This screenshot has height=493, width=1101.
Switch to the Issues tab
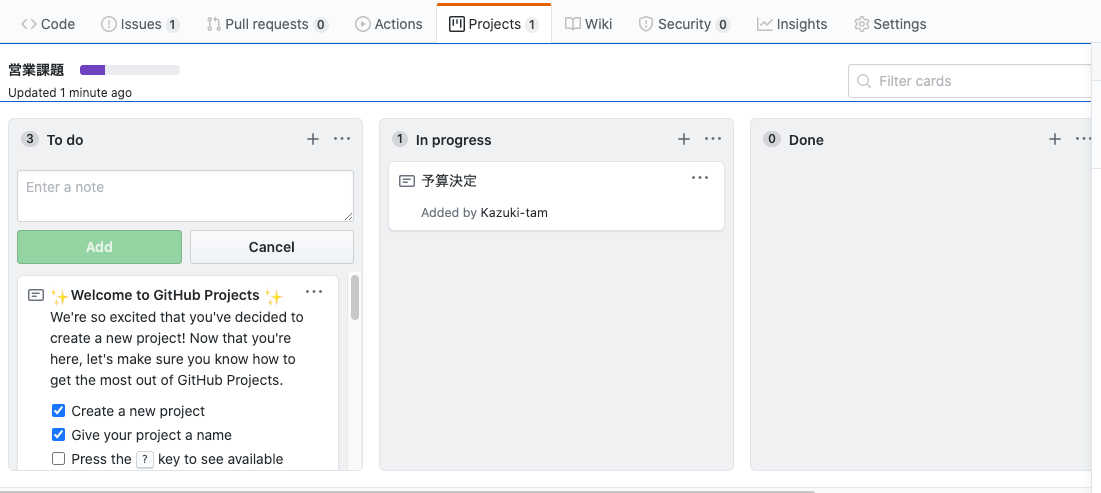[x=140, y=24]
